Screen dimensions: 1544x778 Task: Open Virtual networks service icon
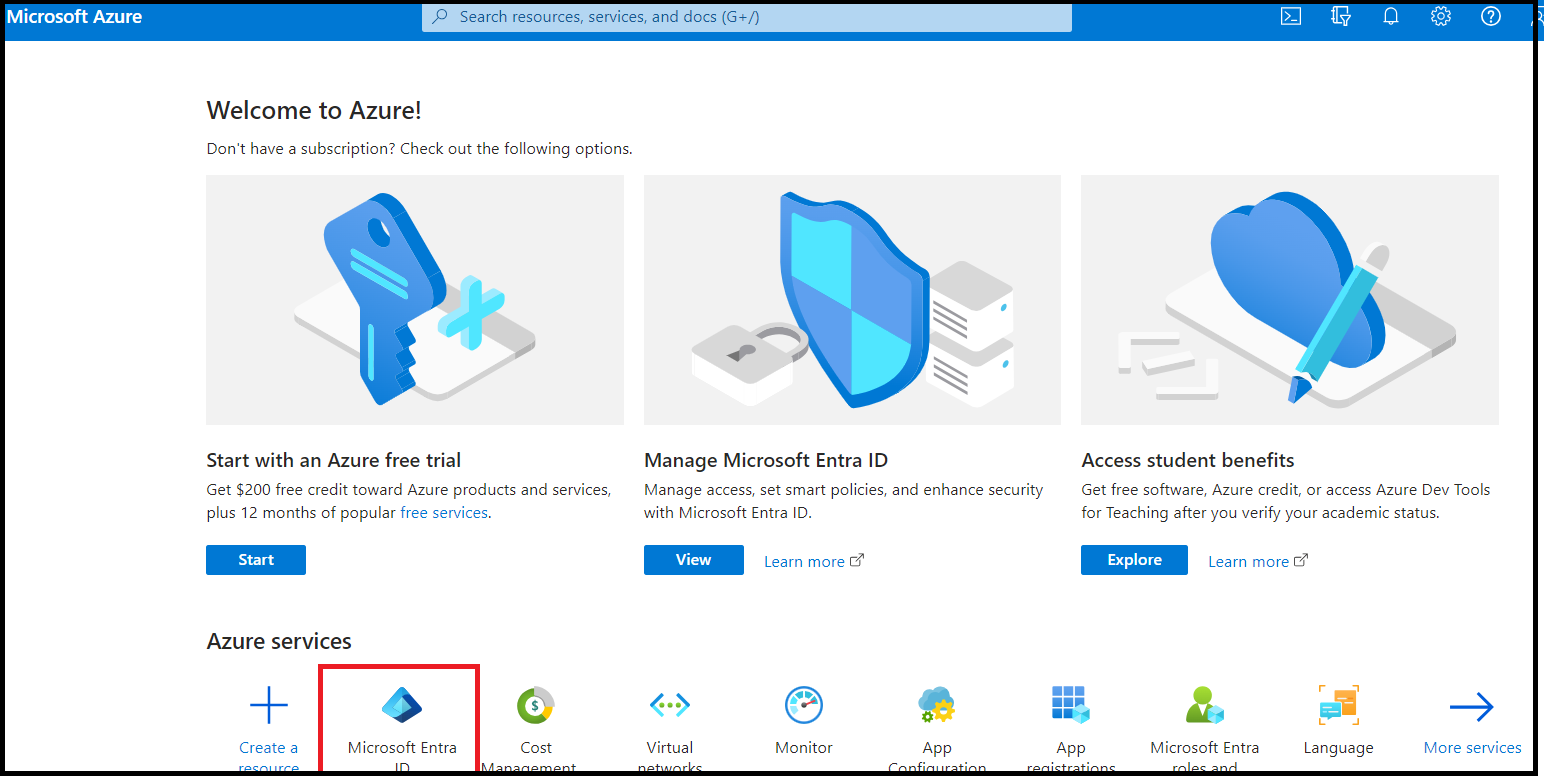point(670,706)
